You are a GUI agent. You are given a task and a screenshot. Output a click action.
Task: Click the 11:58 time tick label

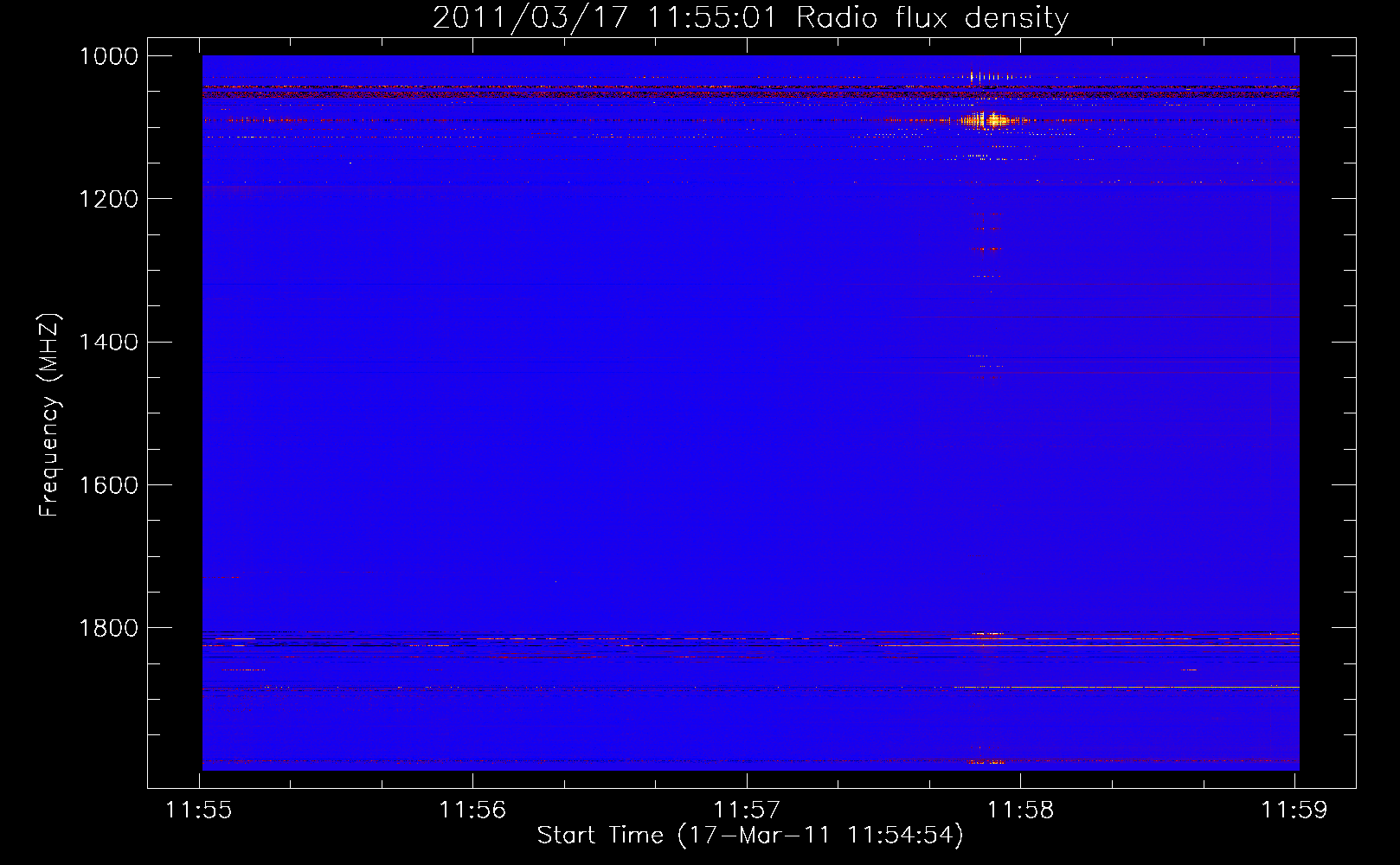point(1020,811)
